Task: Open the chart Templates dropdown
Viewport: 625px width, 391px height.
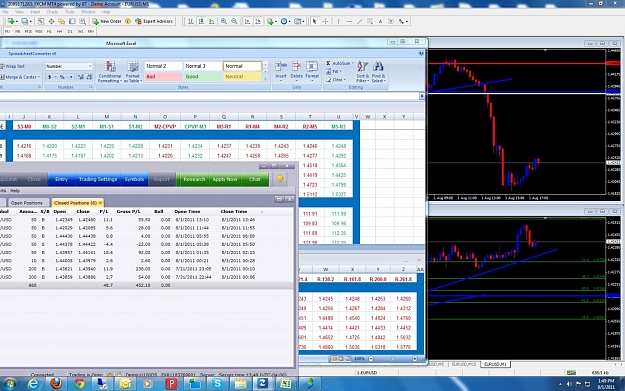Action: (299, 21)
